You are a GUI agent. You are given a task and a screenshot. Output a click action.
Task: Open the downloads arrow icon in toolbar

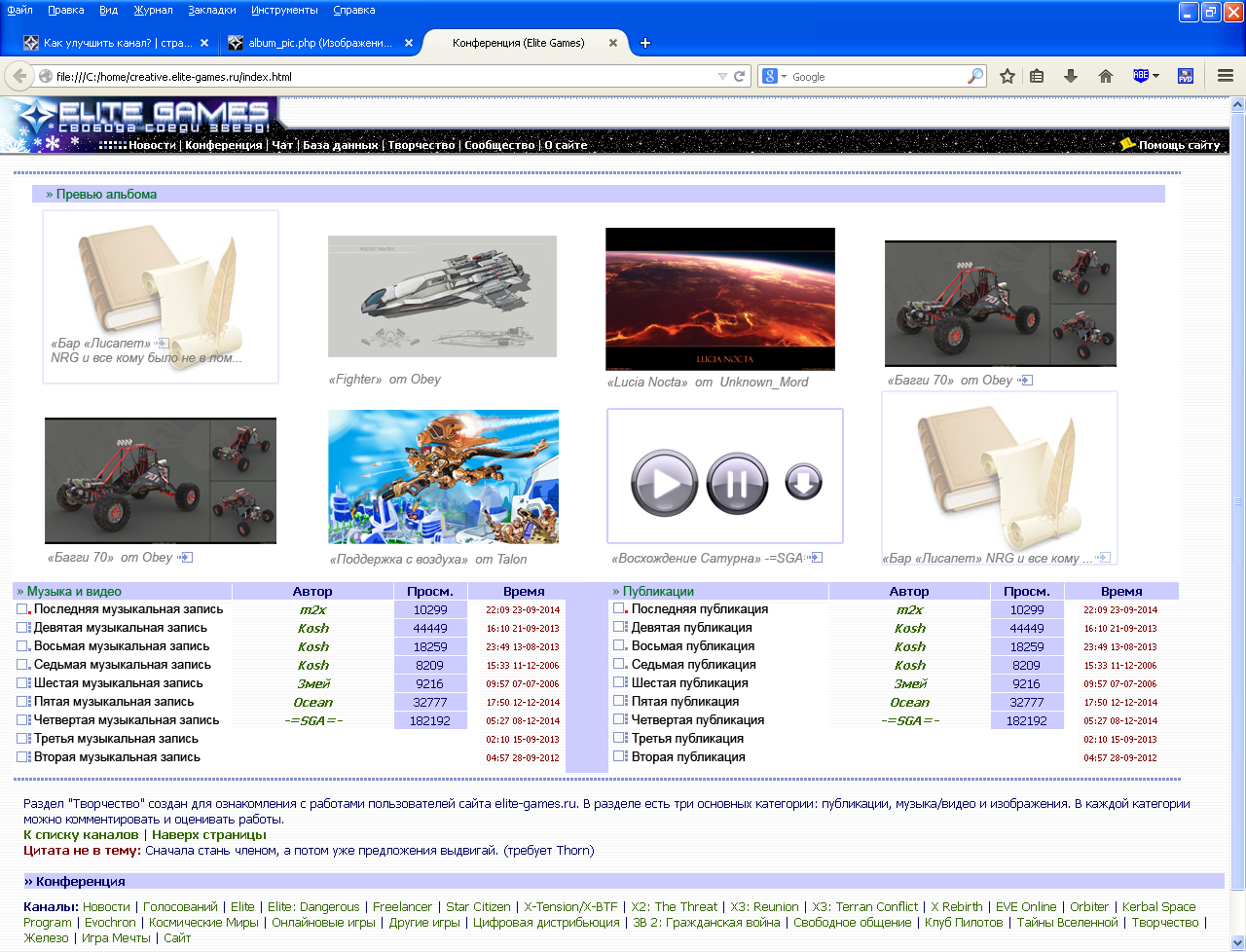pos(1071,76)
